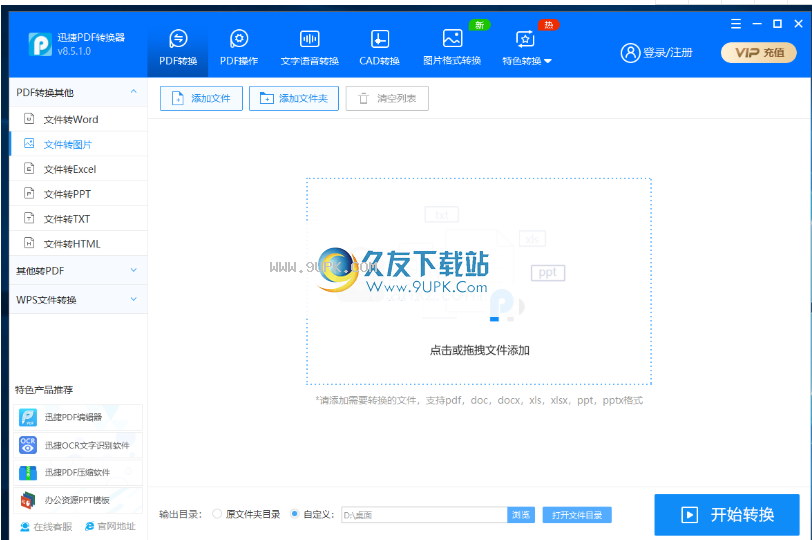Select 文件转Word in sidebar
812x540 pixels.
click(78, 119)
